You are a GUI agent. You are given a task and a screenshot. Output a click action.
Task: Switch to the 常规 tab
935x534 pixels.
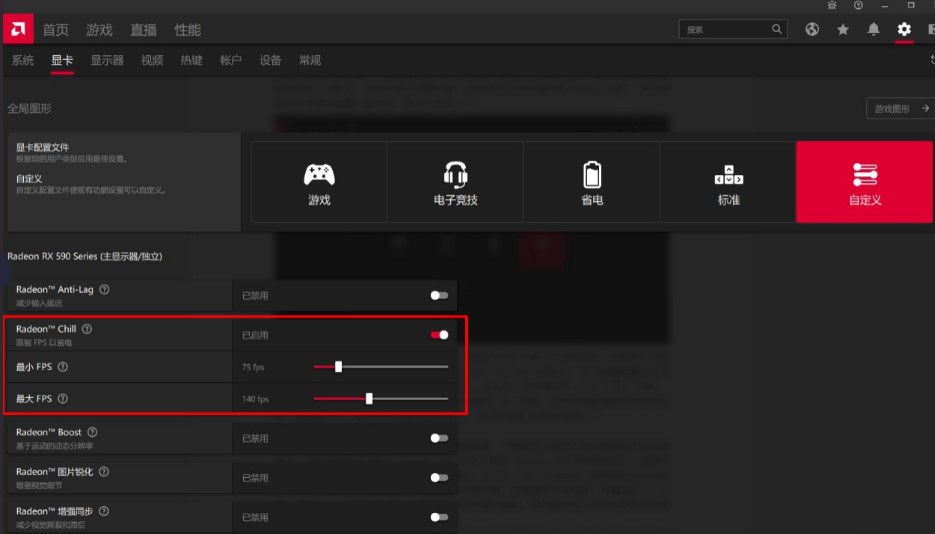(310, 60)
